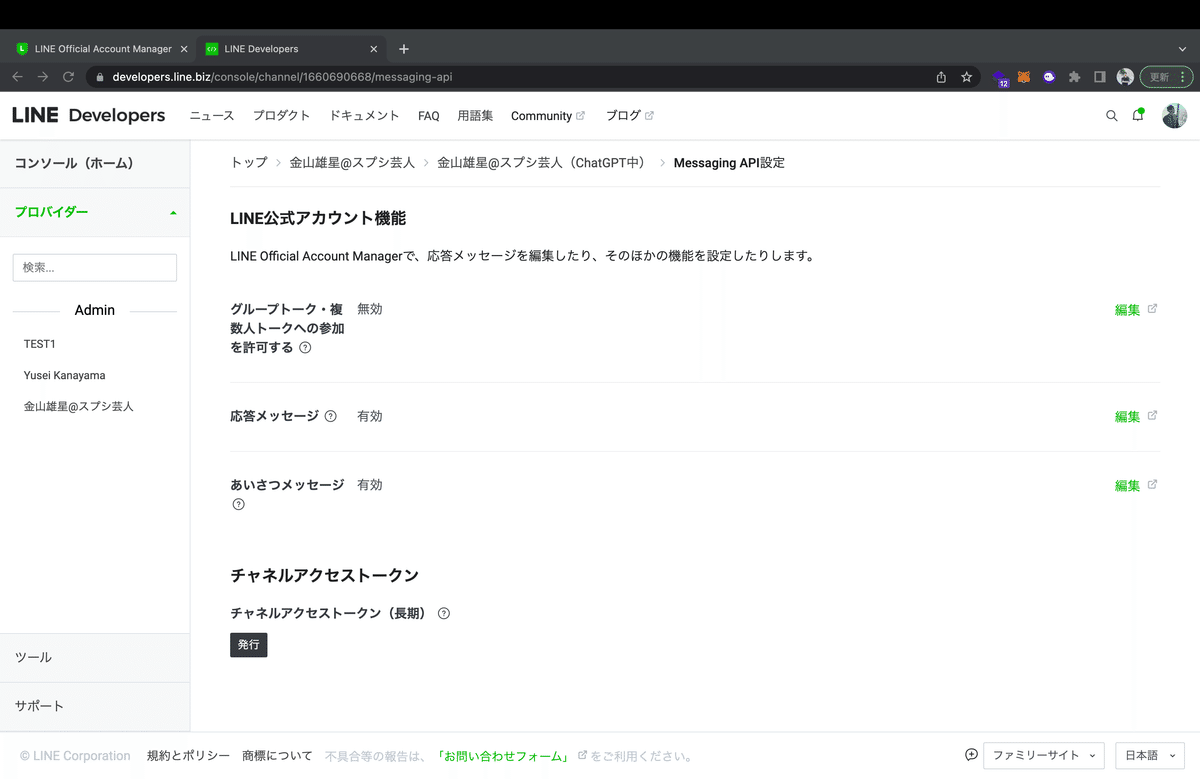
Task: Go to トップ breadcrumb
Action: [x=249, y=162]
